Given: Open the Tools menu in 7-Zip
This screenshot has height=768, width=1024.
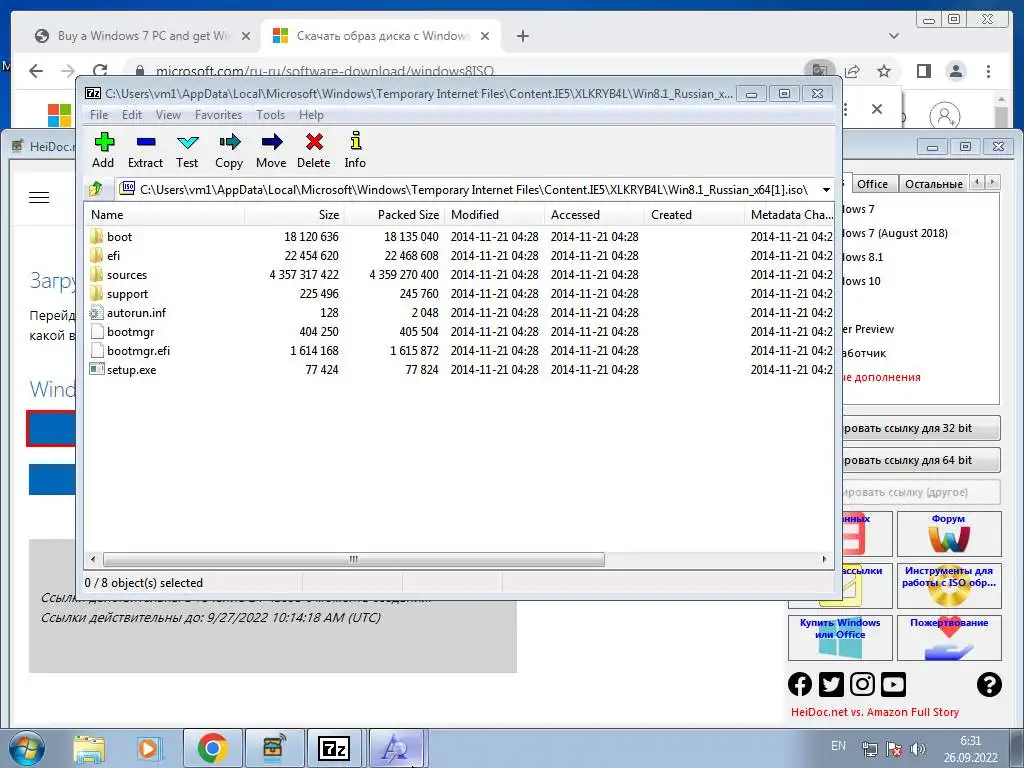Looking at the screenshot, I should tap(270, 115).
